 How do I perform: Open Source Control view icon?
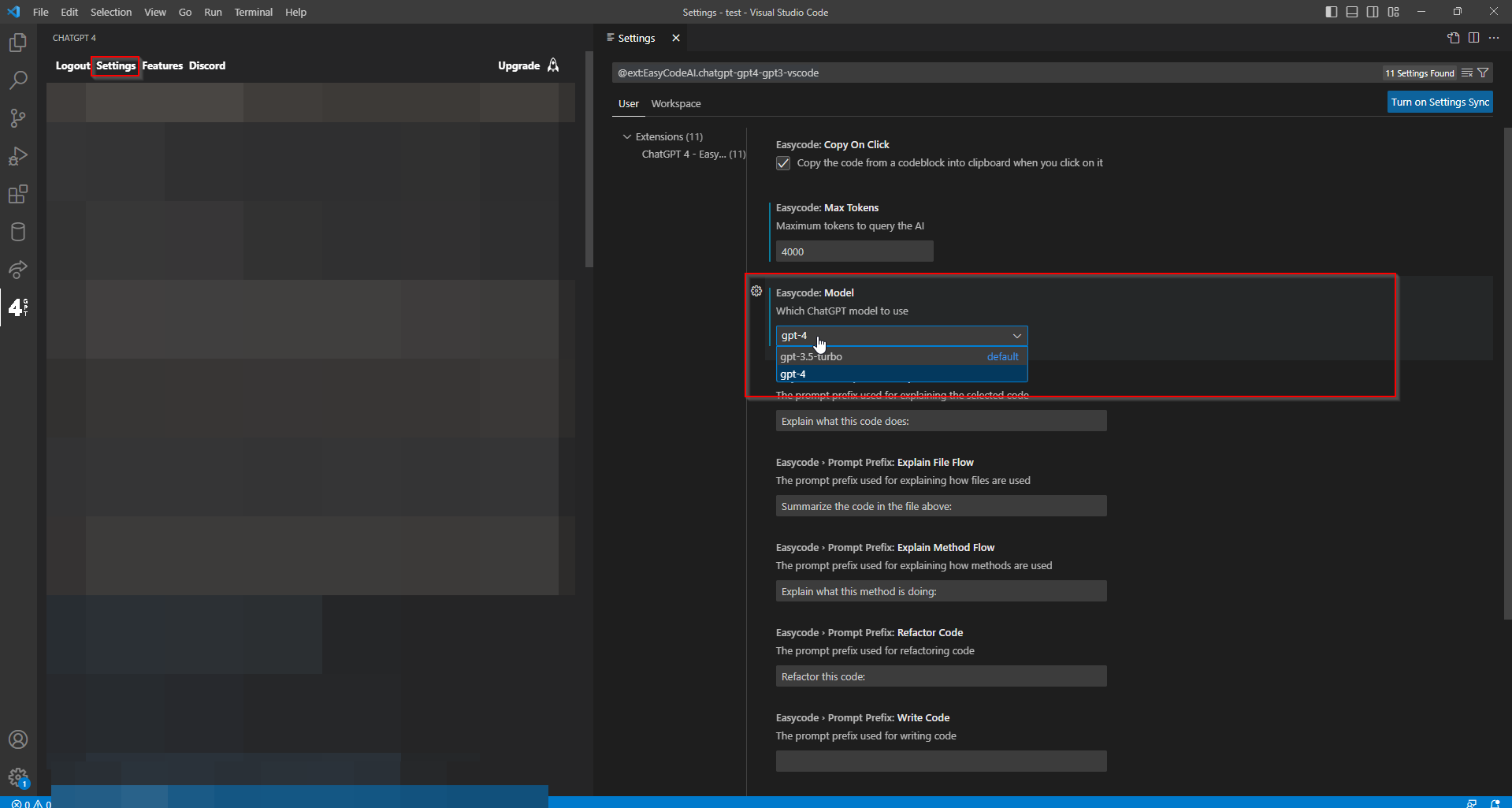18,118
